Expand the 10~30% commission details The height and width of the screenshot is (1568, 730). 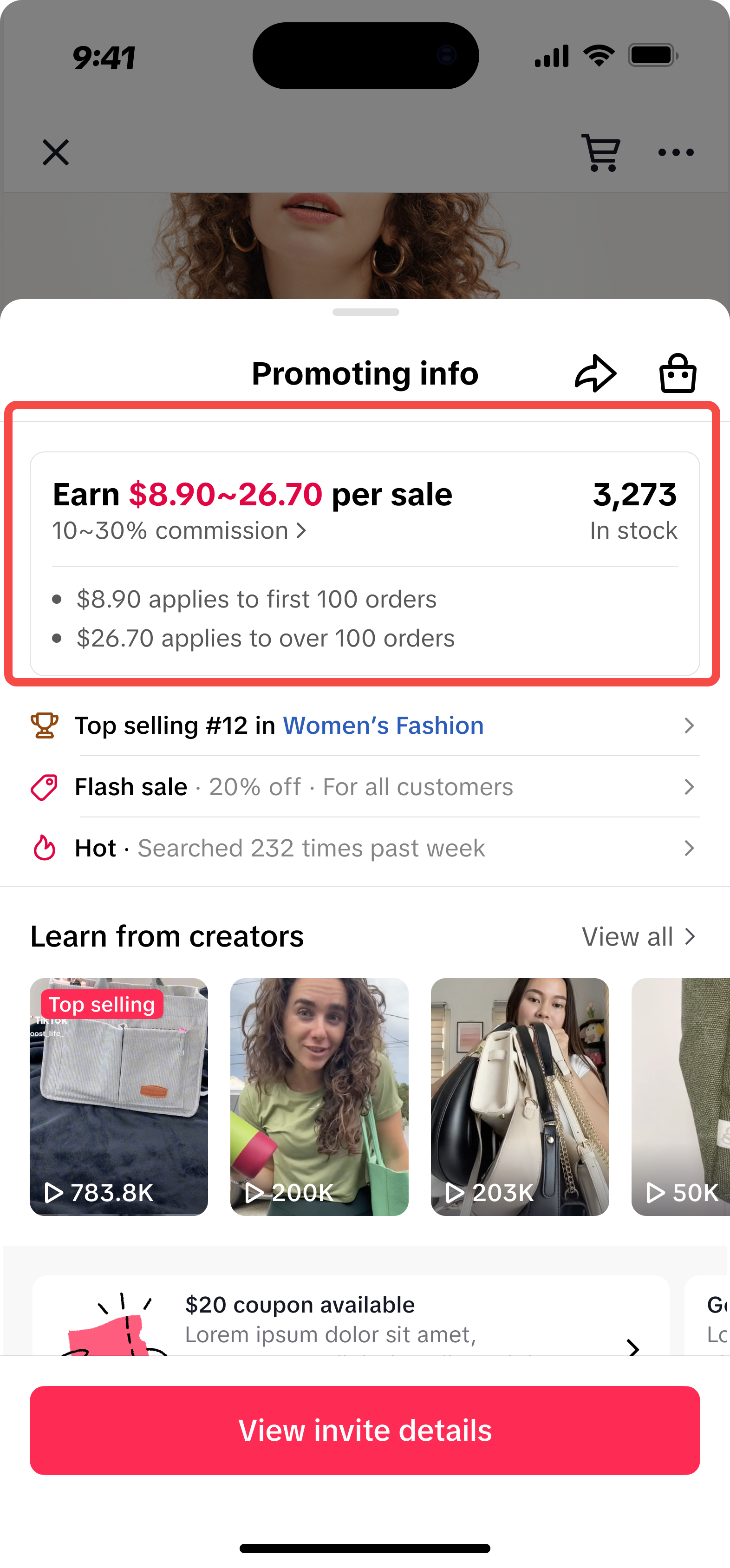coord(180,531)
